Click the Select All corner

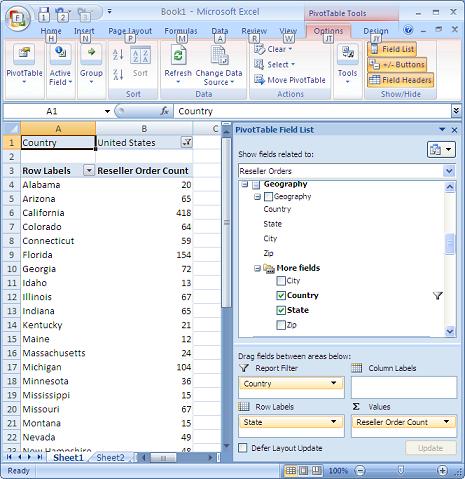[11, 129]
